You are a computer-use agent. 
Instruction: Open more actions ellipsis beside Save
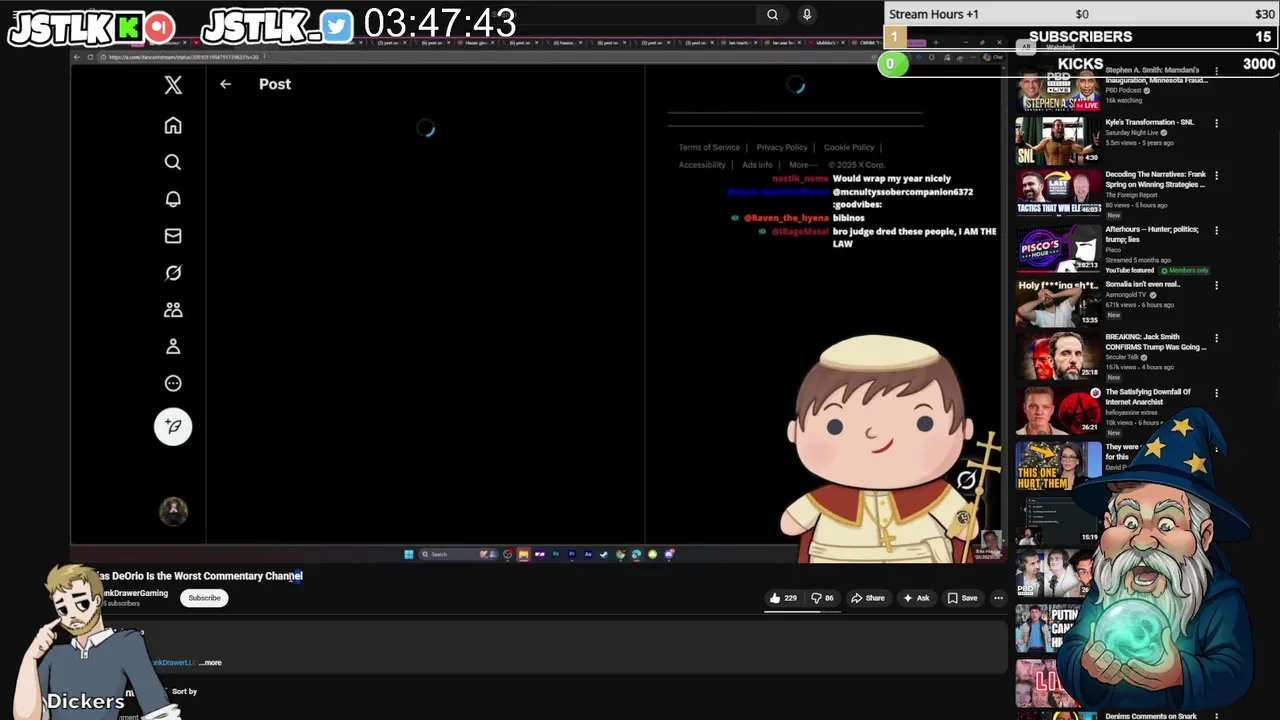coord(998,598)
